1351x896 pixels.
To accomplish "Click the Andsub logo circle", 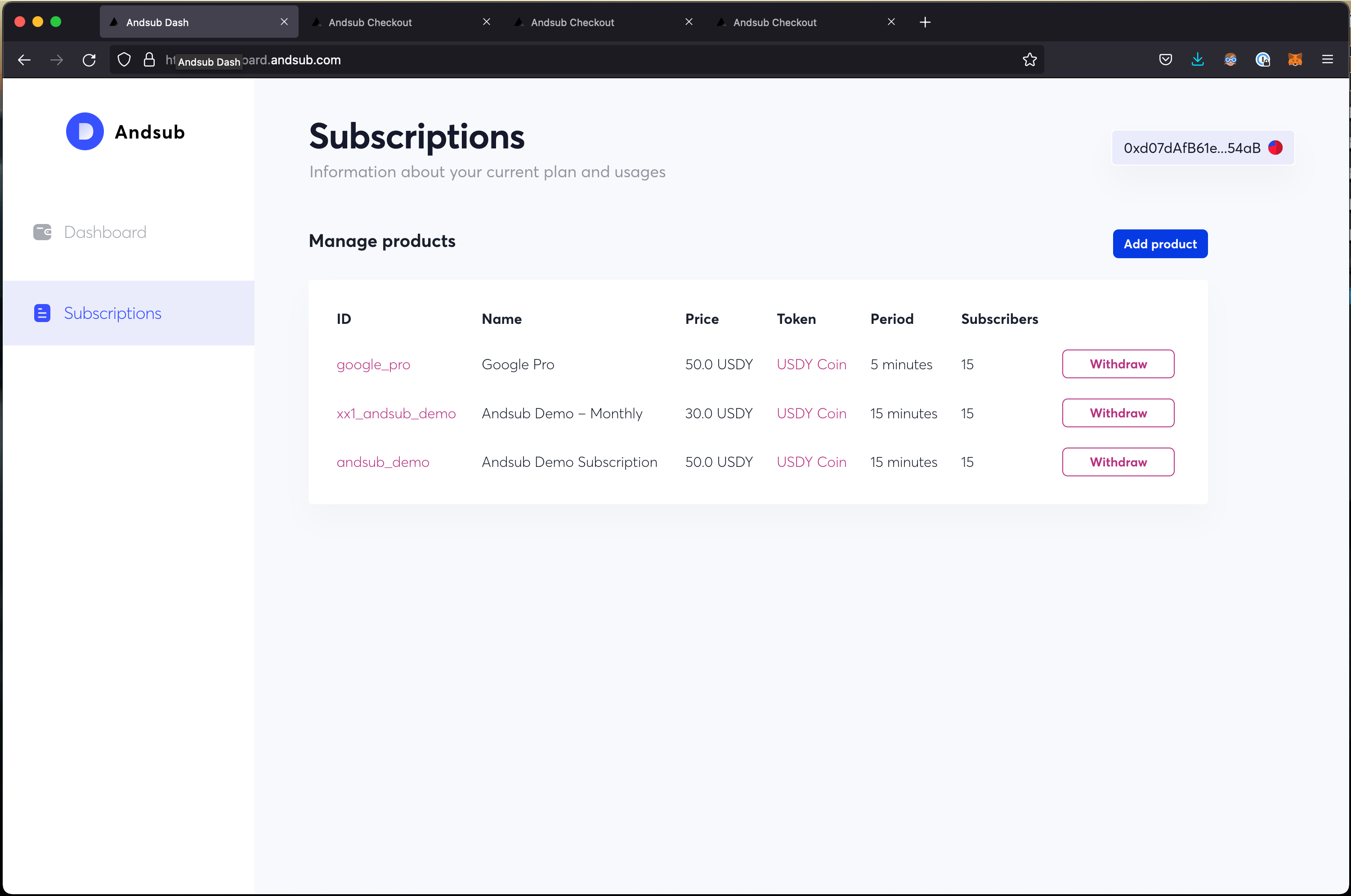I will (85, 131).
